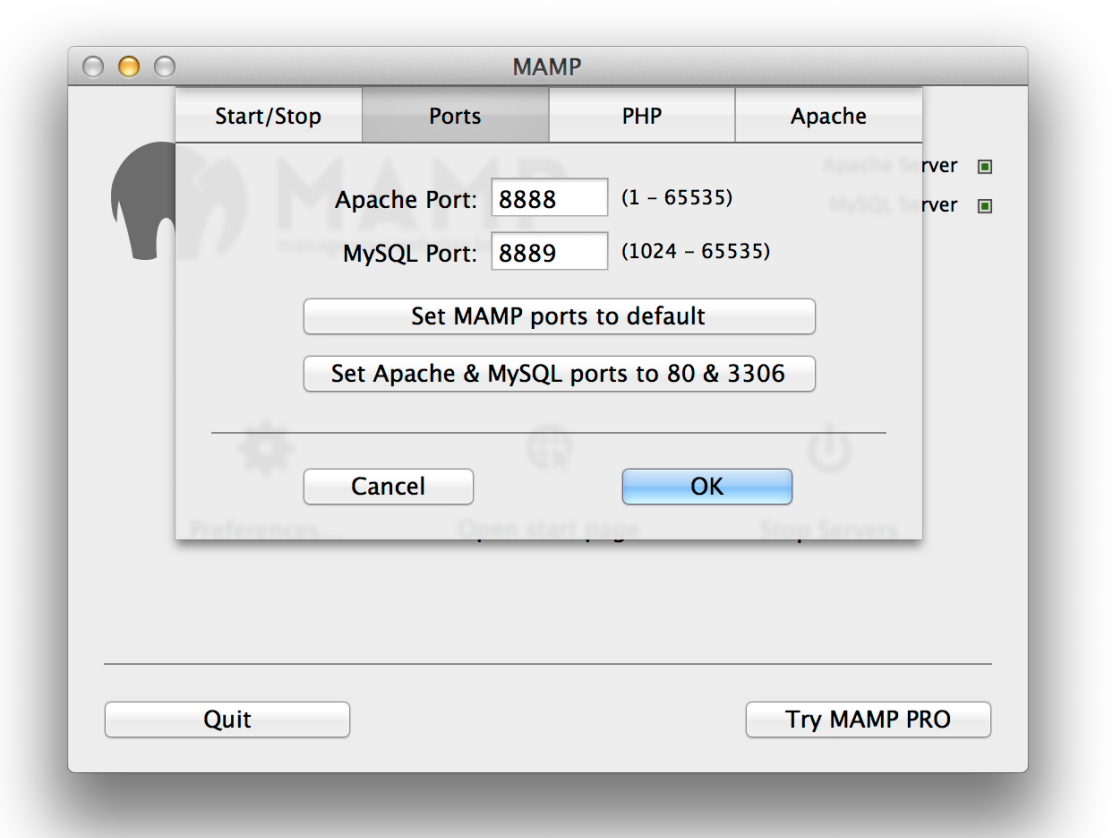The height and width of the screenshot is (838, 1116).
Task: Click the MySQL Server status indicator
Action: click(x=985, y=206)
